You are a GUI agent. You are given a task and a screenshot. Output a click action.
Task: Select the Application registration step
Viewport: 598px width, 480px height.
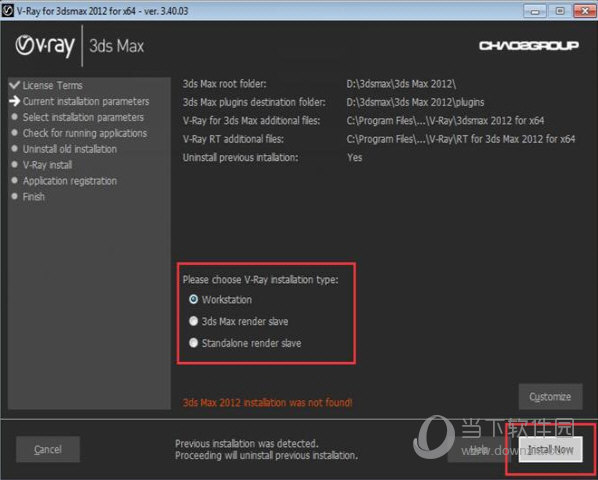(x=70, y=181)
